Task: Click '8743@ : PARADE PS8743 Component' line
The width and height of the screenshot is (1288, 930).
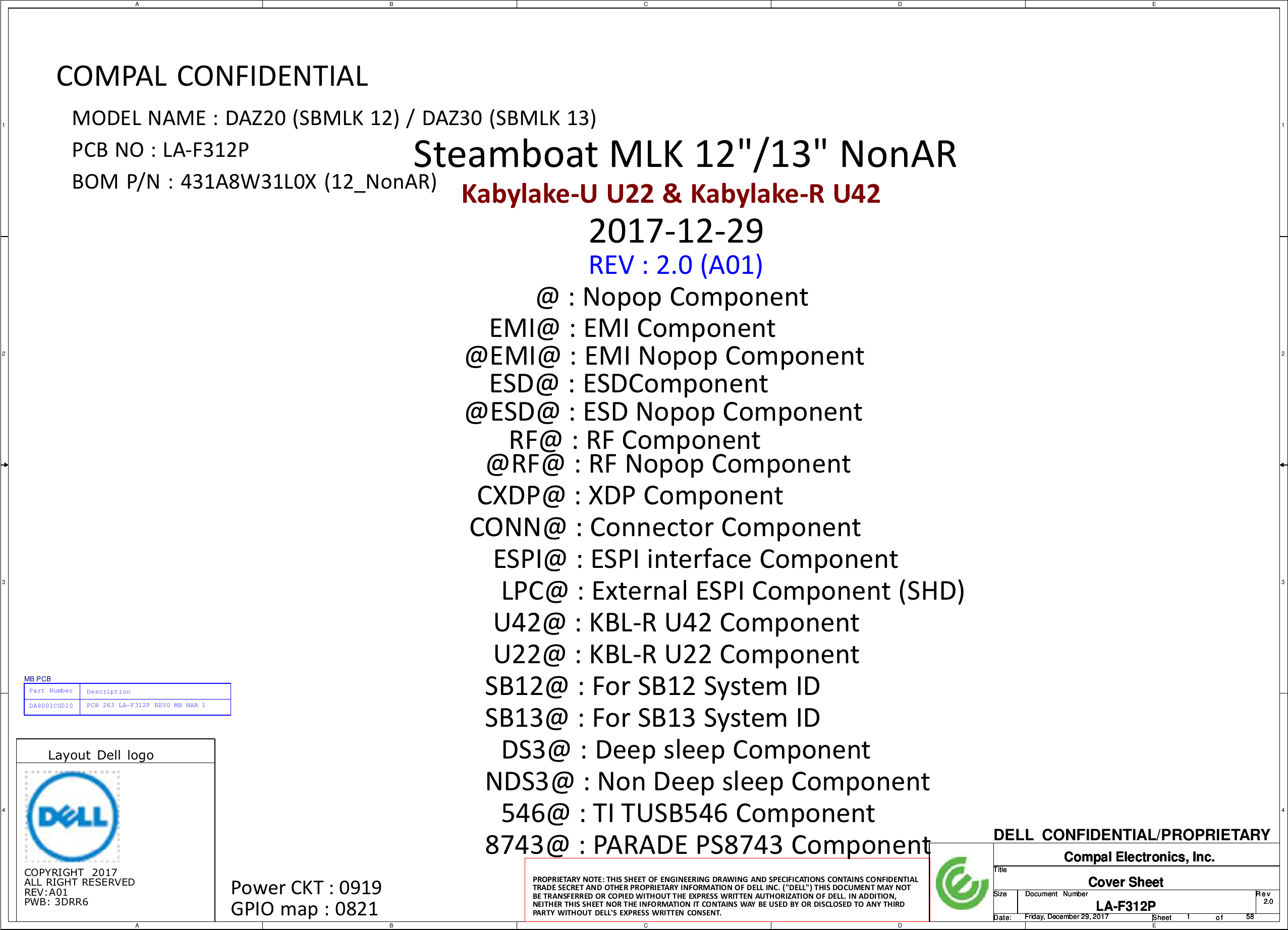Action: pyautogui.click(x=708, y=845)
